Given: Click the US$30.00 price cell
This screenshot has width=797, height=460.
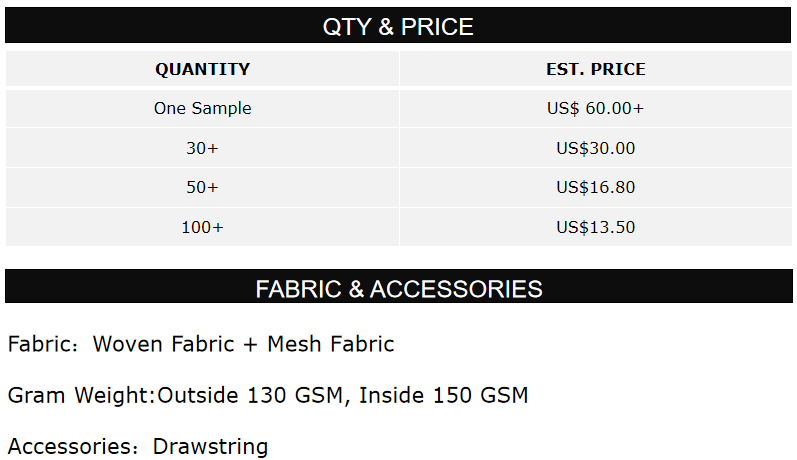Looking at the screenshot, I should click(x=596, y=148).
